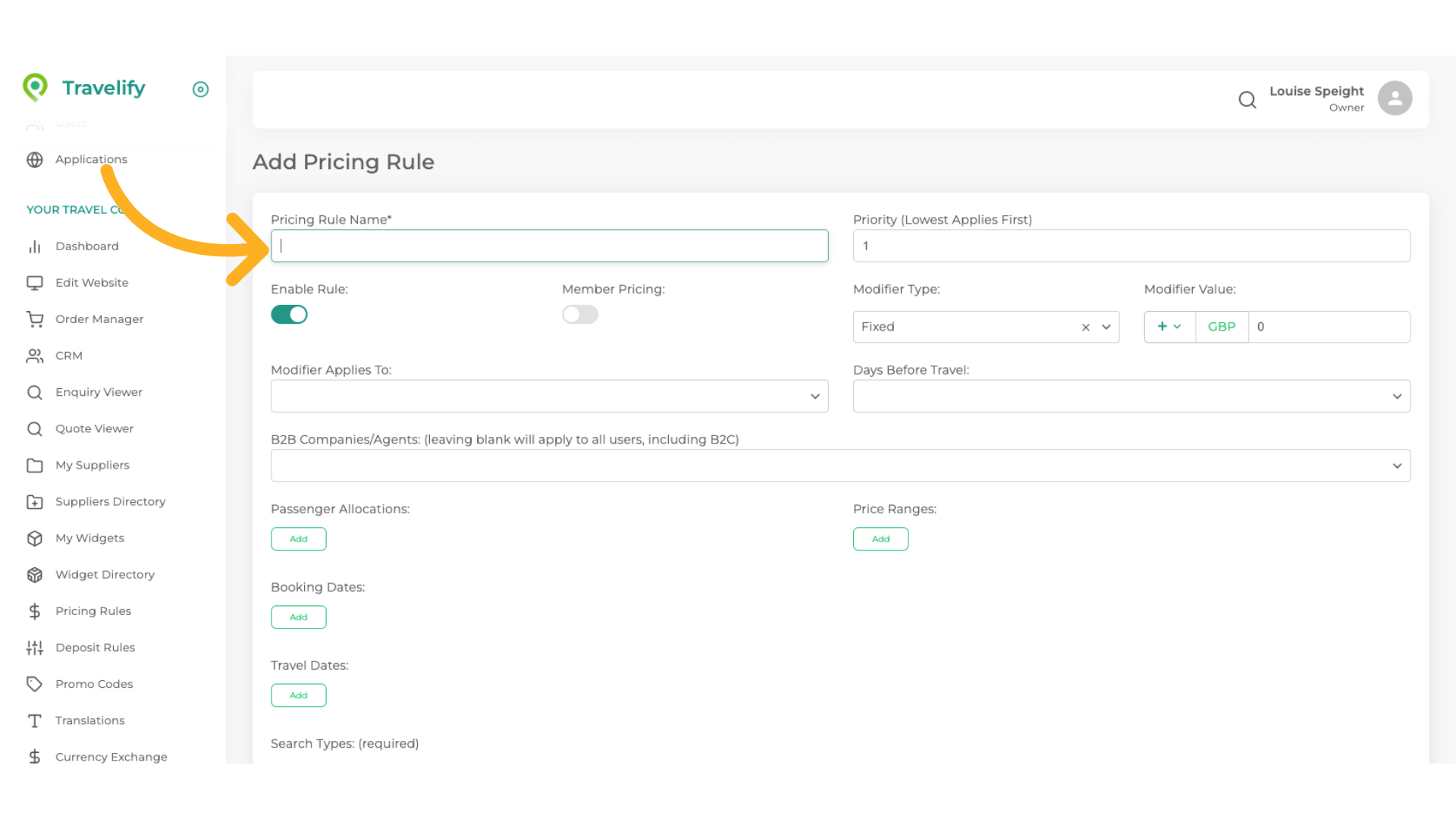Disable the Enable Rule toggle
The height and width of the screenshot is (819, 1456).
click(289, 315)
